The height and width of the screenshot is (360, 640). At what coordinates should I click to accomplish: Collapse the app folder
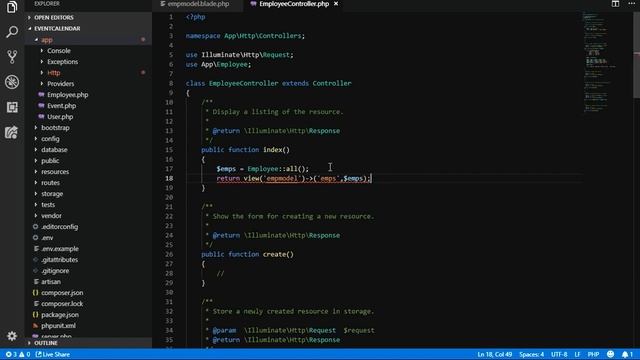[x=89, y=40]
